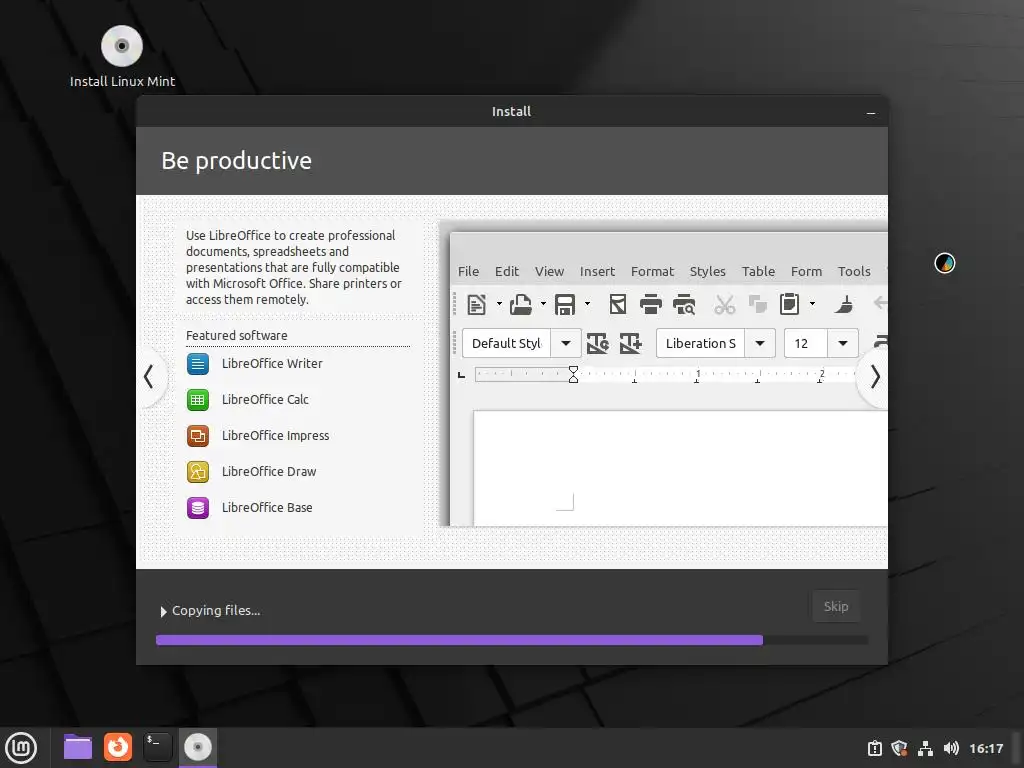1024x768 pixels.
Task: Launch Firefox from the panel
Action: tap(118, 747)
